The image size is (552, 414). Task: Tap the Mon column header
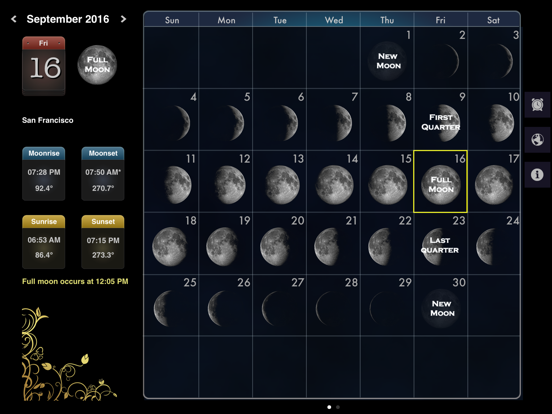[x=226, y=20]
